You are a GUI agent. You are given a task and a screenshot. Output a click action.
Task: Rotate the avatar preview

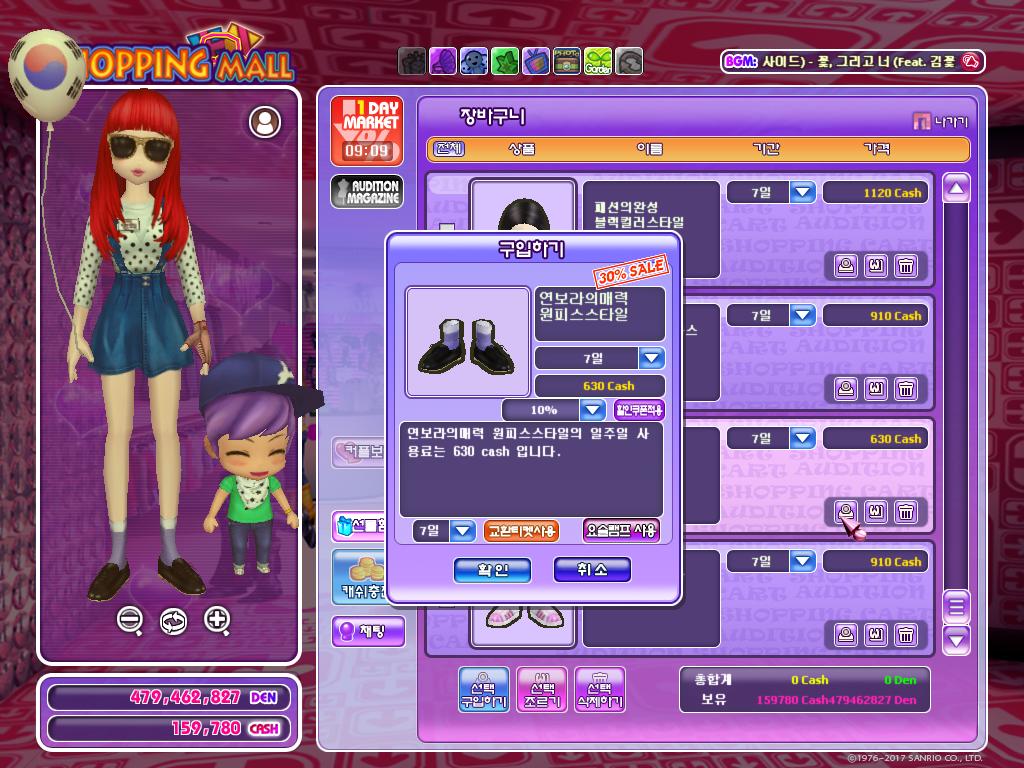[x=173, y=621]
